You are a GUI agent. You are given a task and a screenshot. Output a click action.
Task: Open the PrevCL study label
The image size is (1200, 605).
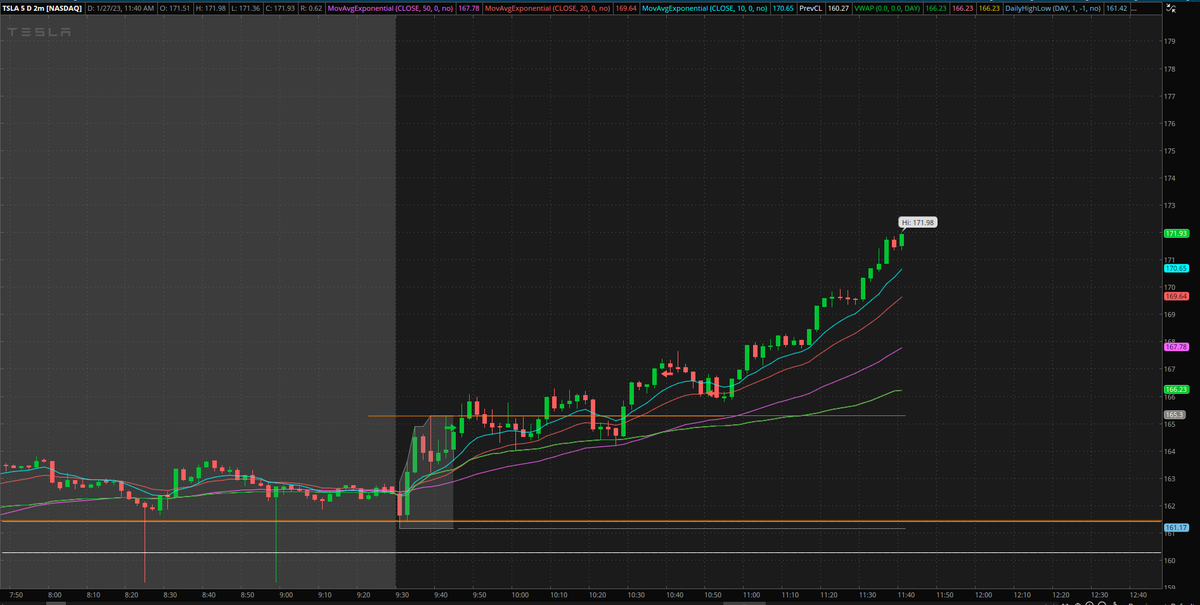pos(811,8)
